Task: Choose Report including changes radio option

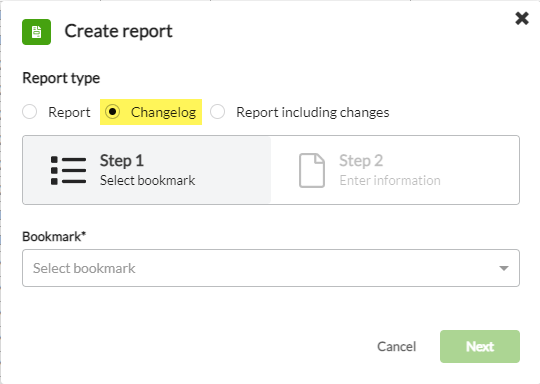Action: click(x=218, y=112)
